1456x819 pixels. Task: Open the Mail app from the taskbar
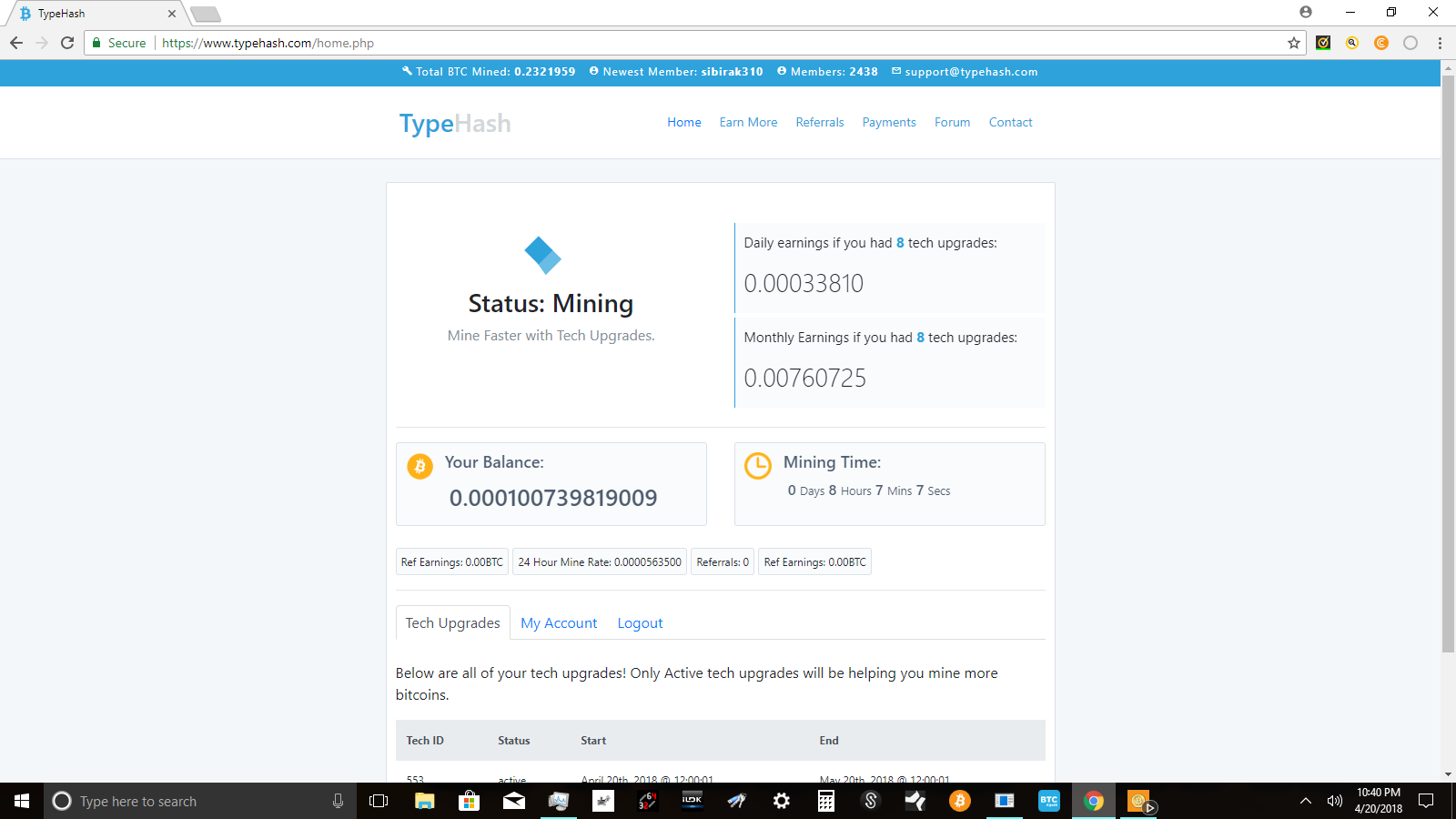tap(514, 801)
